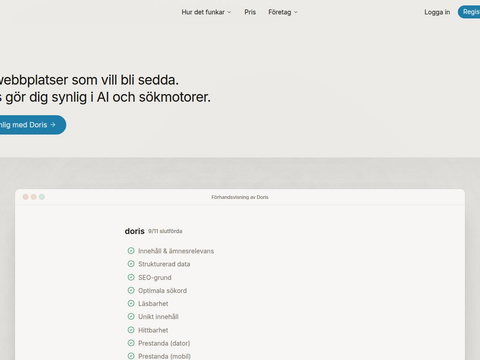Click the 'doris' heading in preview
Viewport: 480px width, 360px height.
point(135,231)
